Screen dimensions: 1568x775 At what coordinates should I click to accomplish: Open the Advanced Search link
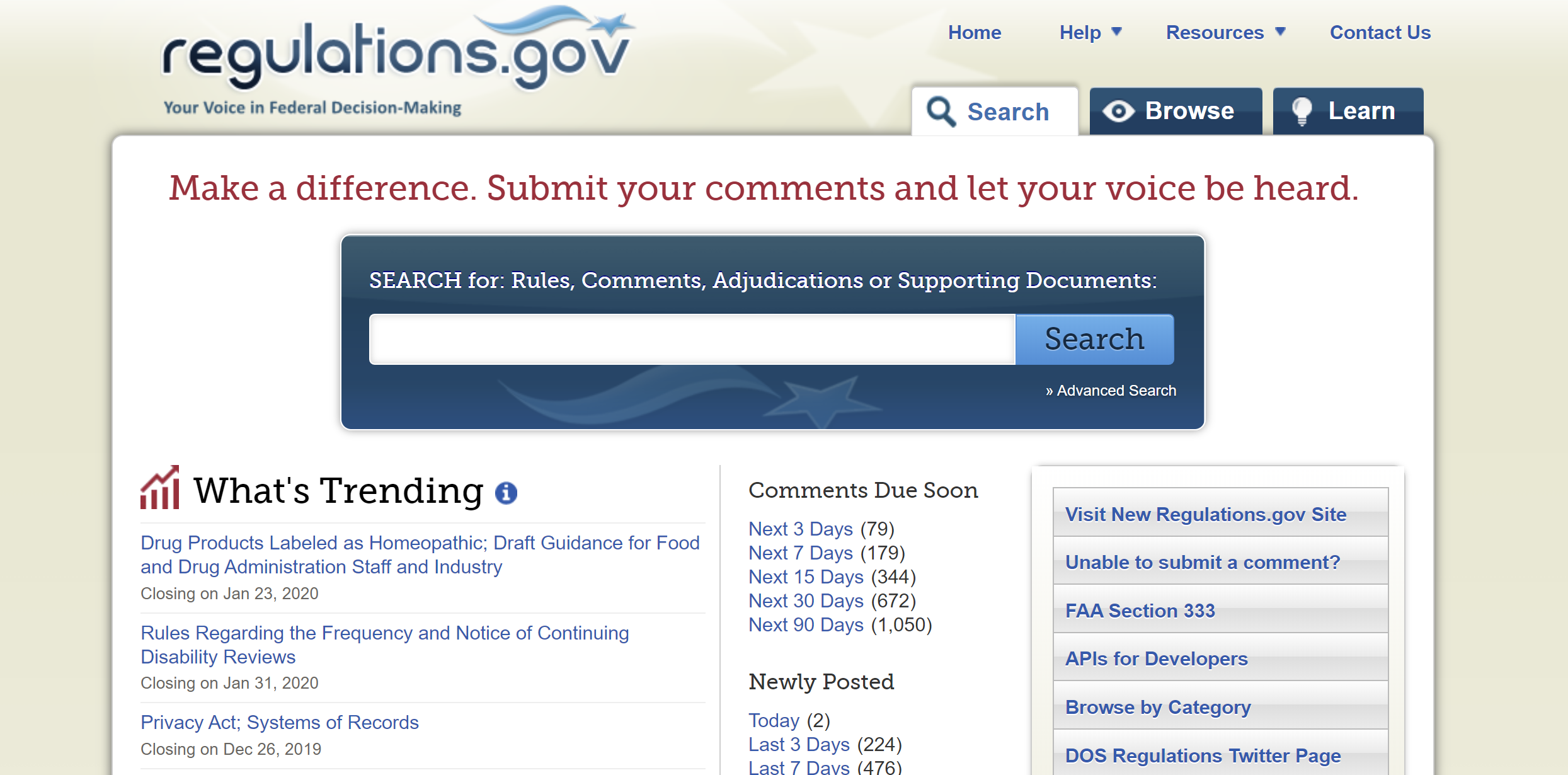click(x=1111, y=391)
